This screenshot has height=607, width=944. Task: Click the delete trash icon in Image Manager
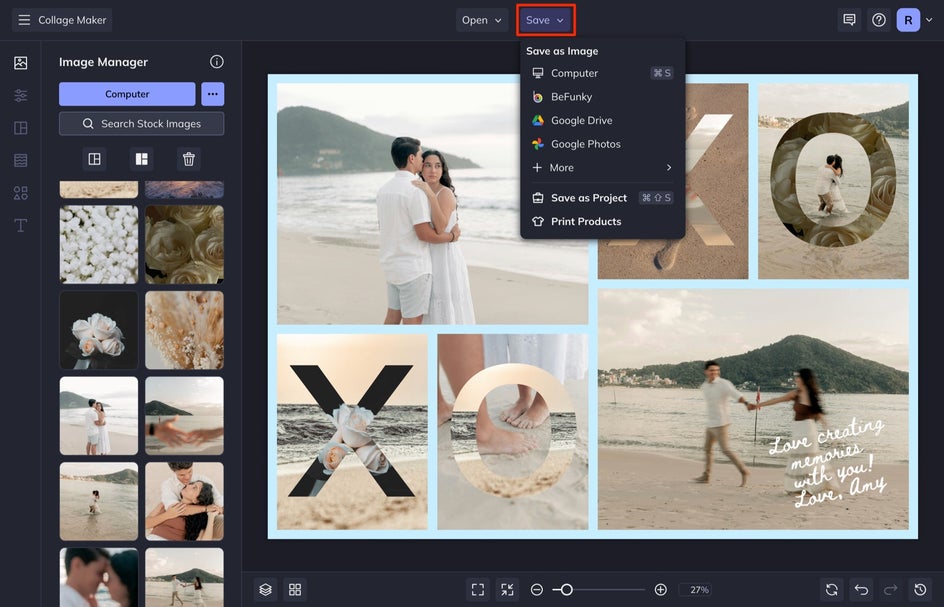[188, 159]
